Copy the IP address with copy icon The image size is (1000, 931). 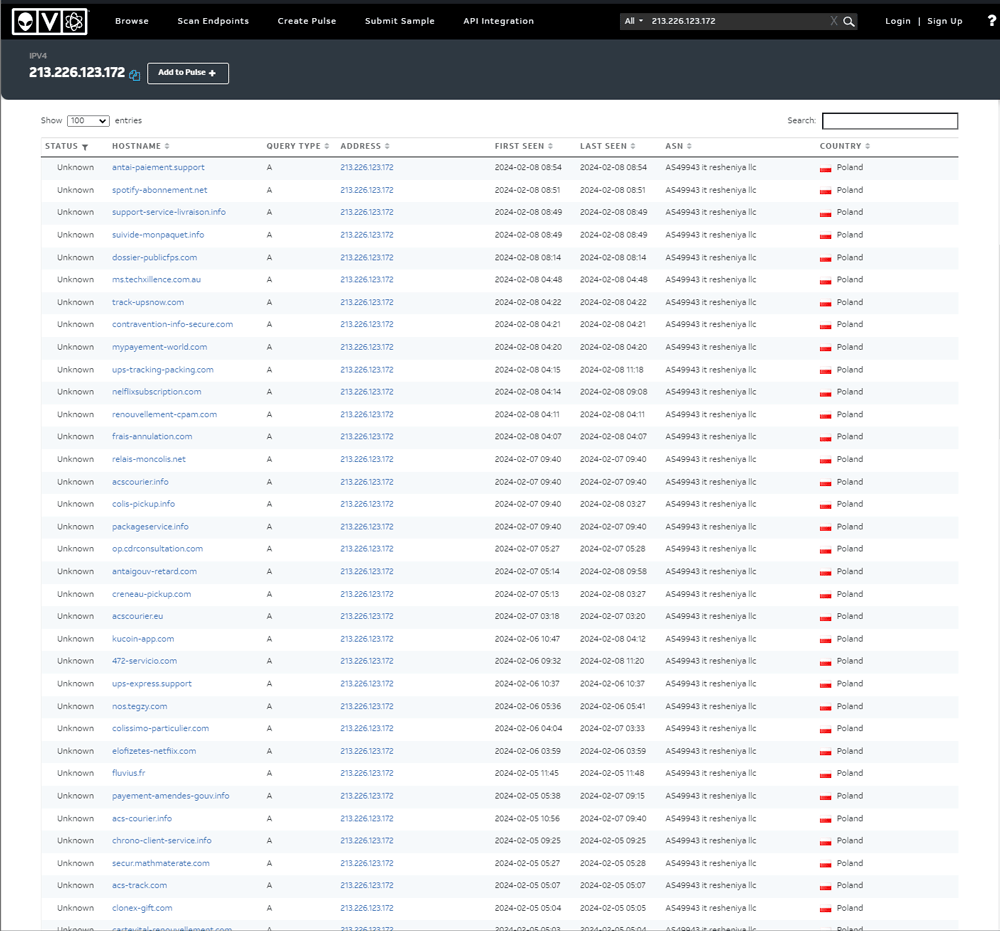(x=135, y=75)
